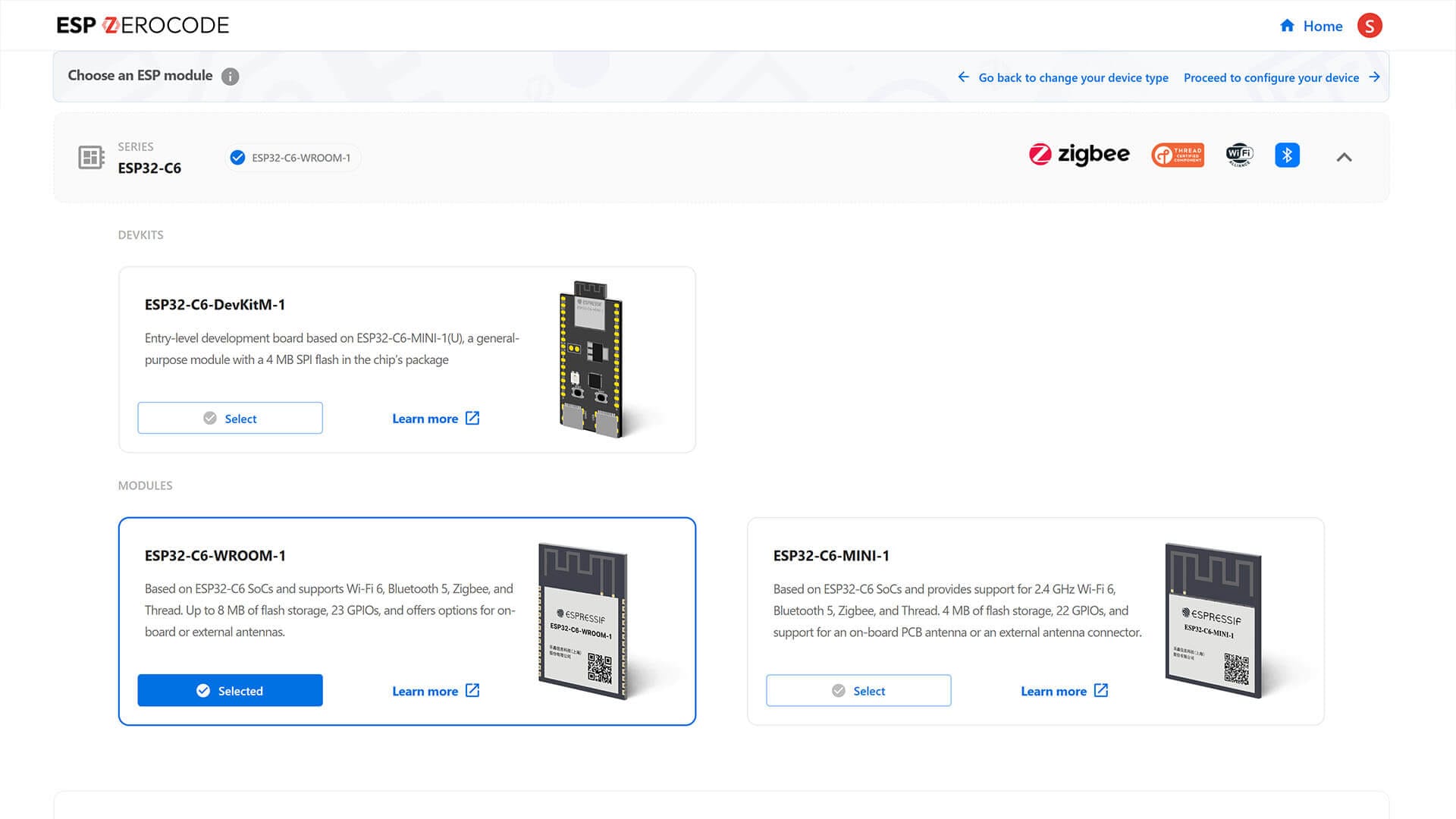The height and width of the screenshot is (819, 1456).
Task: Go back to change your device type
Action: [x=1063, y=77]
